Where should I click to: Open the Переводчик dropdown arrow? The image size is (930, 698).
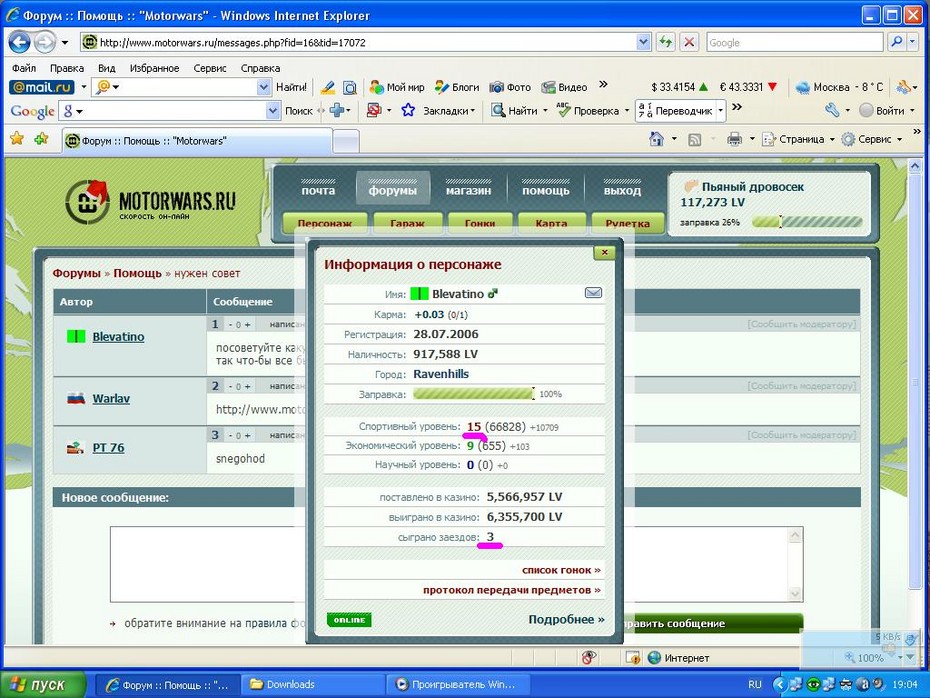point(721,111)
